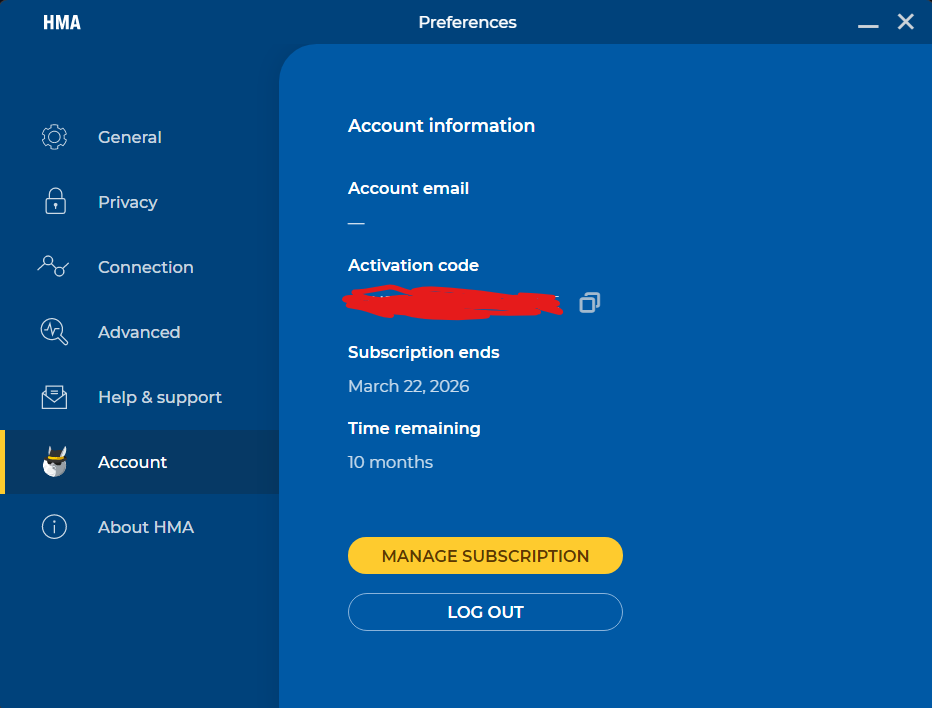Click the Advanced magnifier pulse icon

(x=54, y=332)
